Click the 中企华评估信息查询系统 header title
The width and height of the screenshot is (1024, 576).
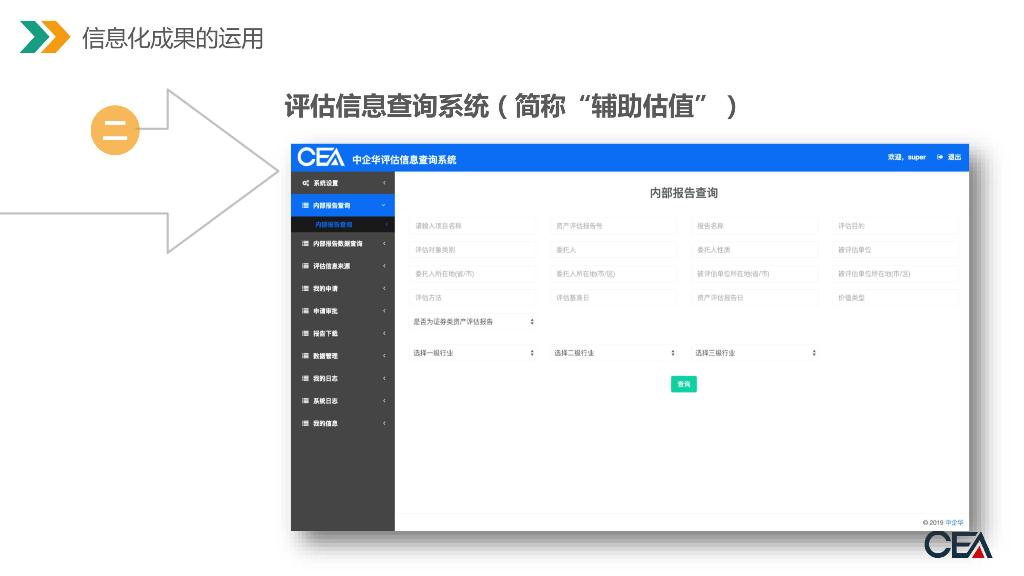click(404, 159)
